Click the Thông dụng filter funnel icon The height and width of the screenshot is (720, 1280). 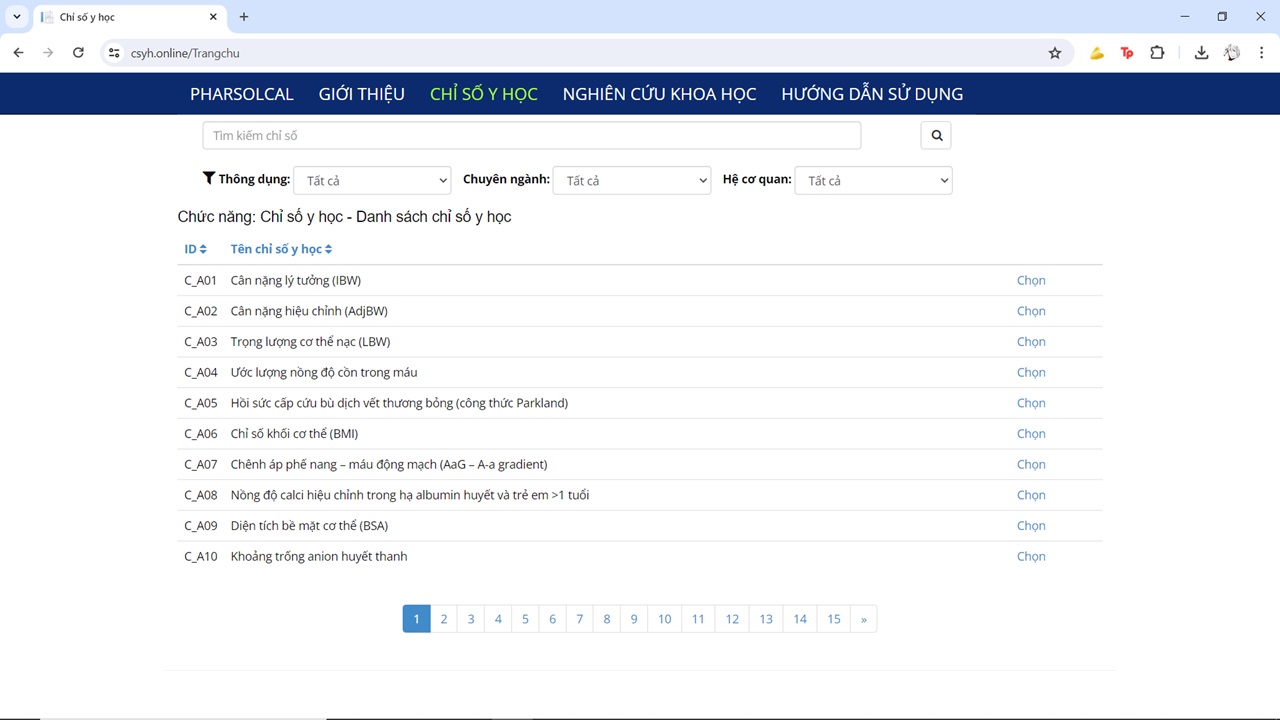pos(209,178)
